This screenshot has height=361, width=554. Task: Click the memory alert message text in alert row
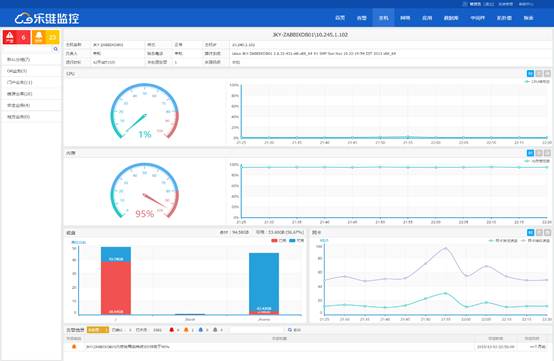coord(128,347)
